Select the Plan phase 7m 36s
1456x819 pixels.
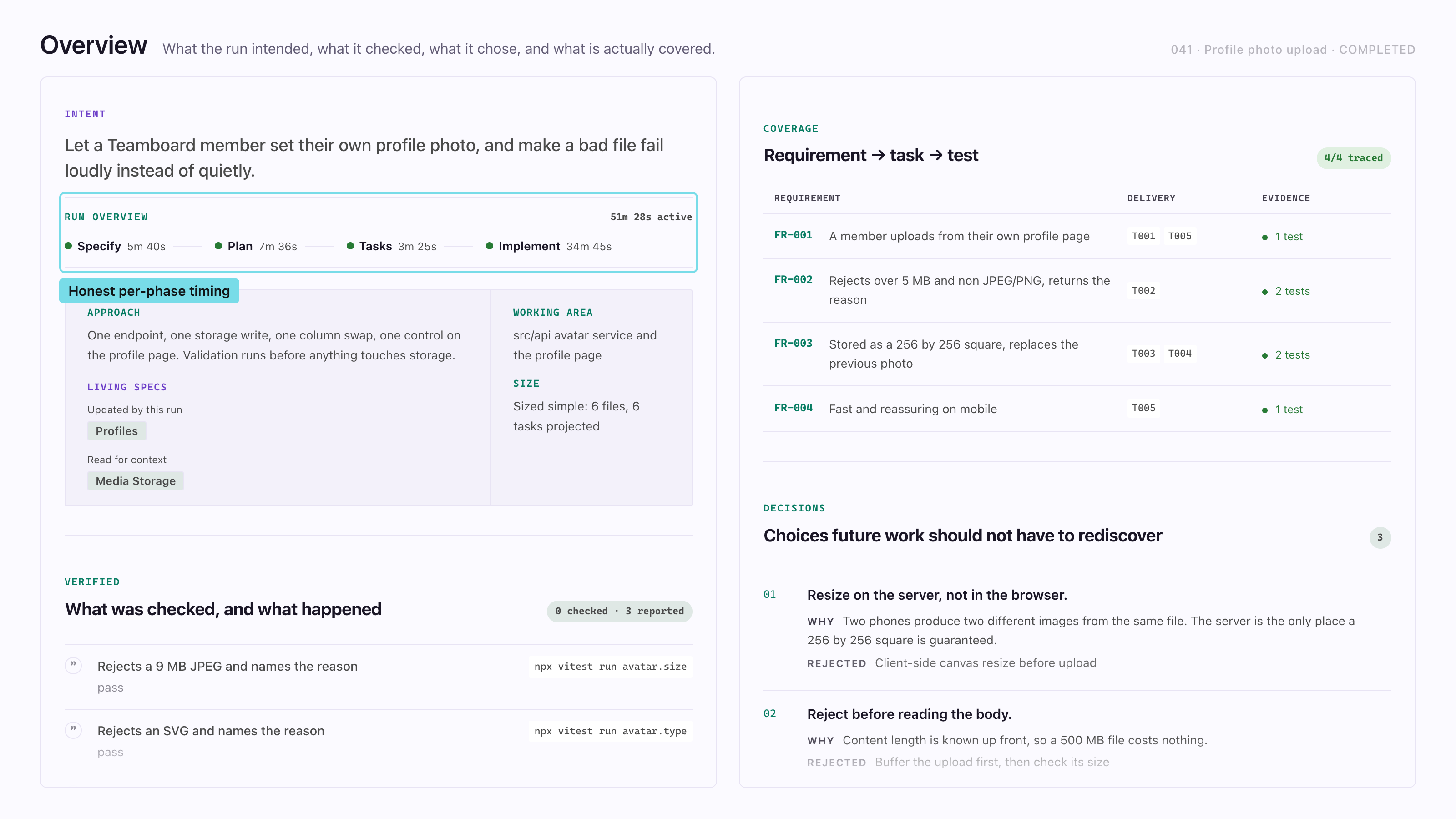point(256,246)
